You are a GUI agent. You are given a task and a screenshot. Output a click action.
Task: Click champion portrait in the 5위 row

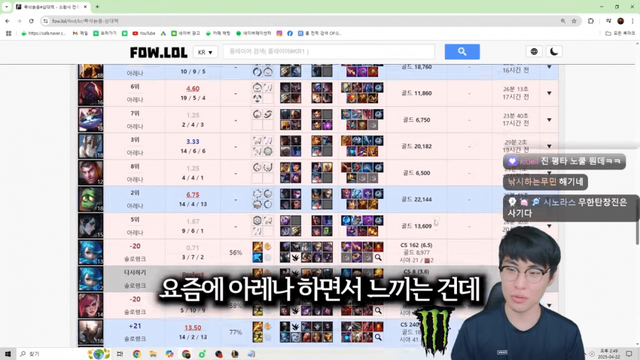pos(91,226)
